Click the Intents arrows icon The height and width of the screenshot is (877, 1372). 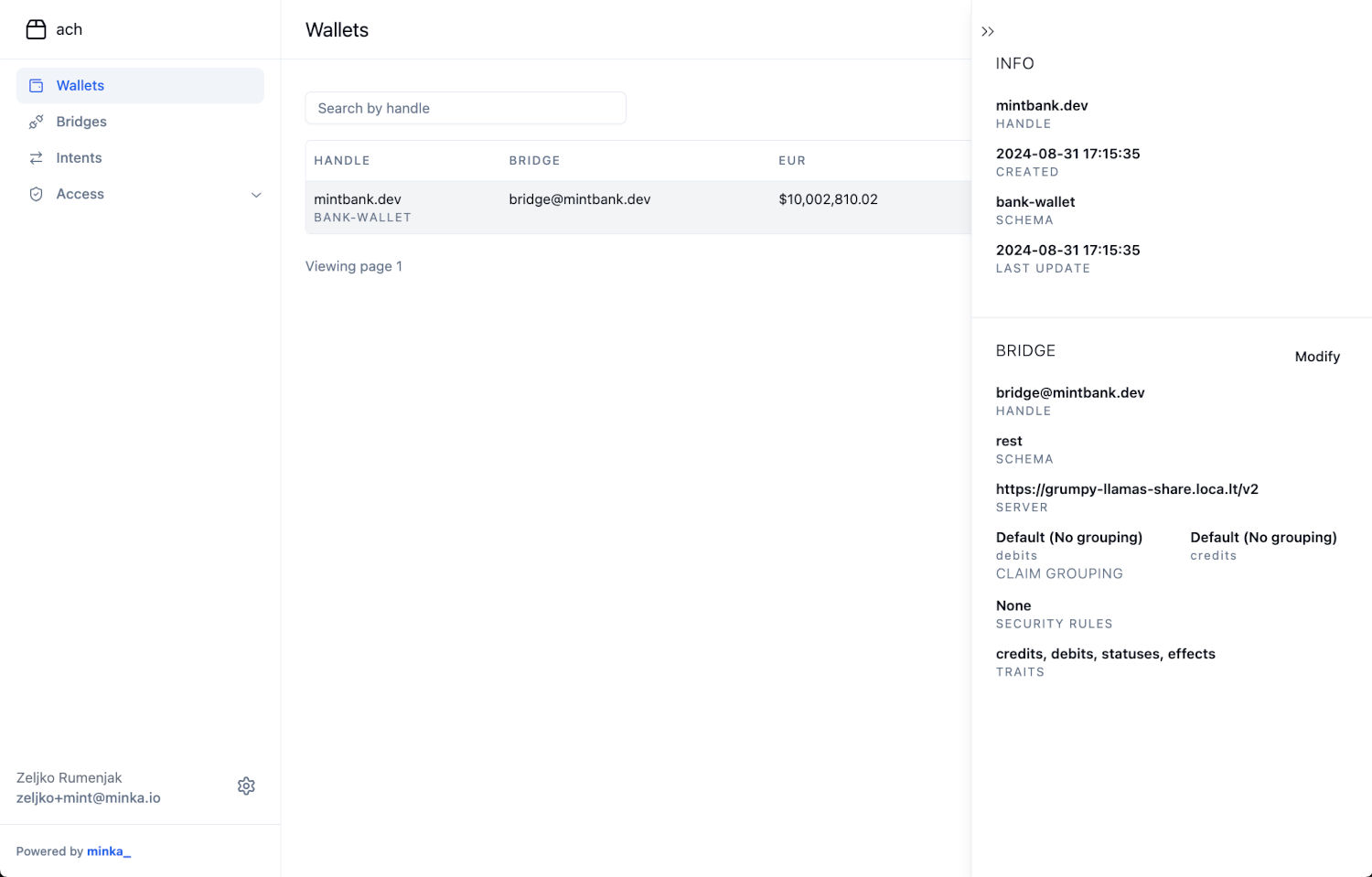click(x=37, y=158)
